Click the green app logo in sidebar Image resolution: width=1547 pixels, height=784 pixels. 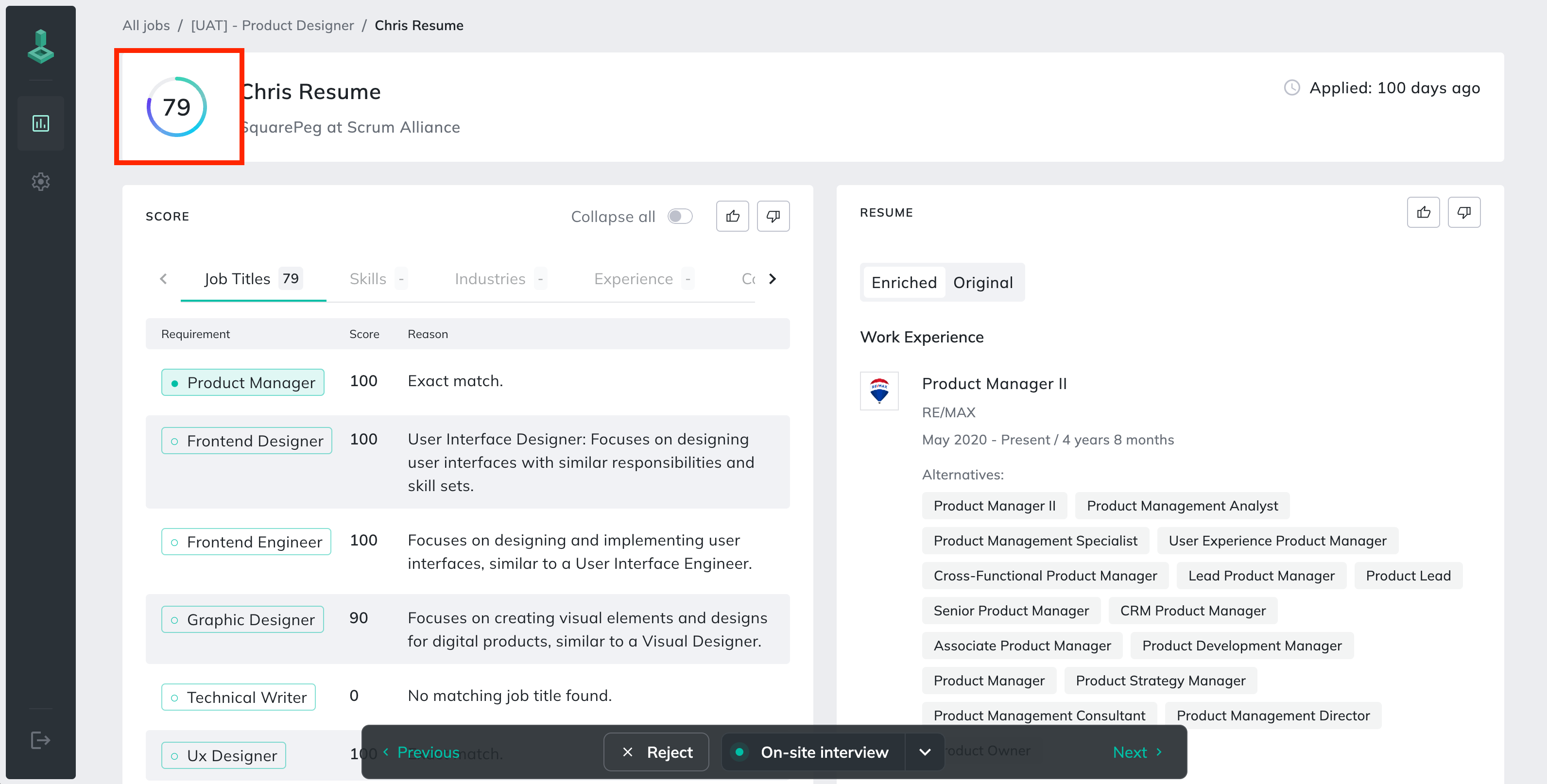[x=41, y=46]
